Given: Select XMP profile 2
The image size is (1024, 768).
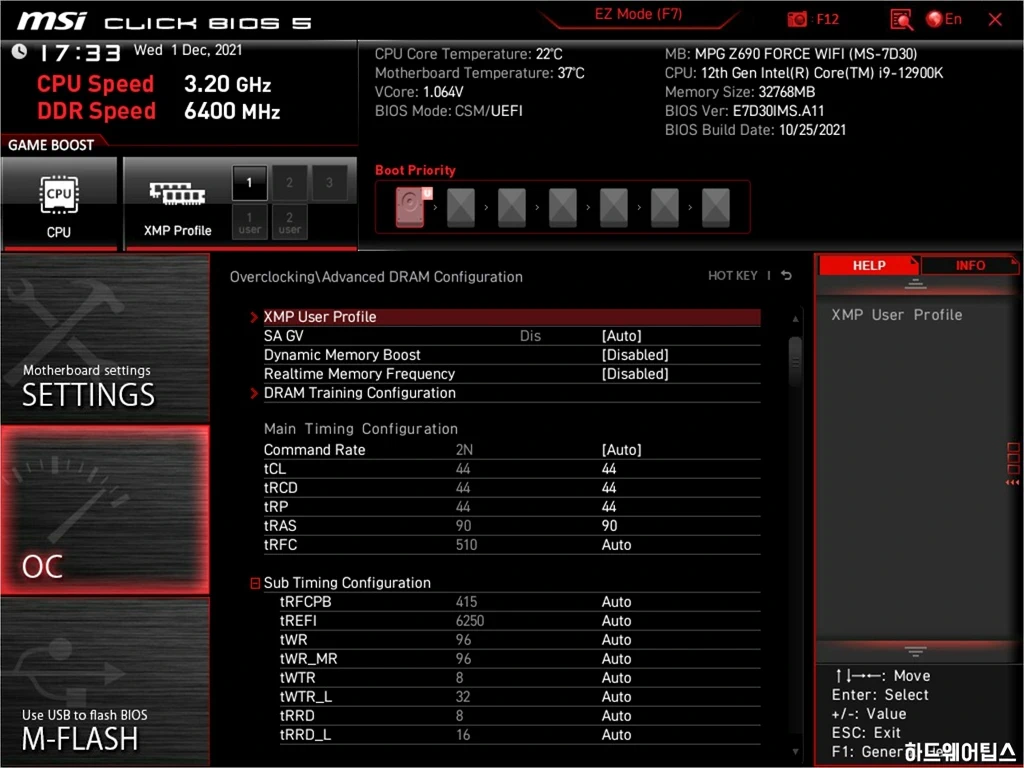Looking at the screenshot, I should point(289,183).
